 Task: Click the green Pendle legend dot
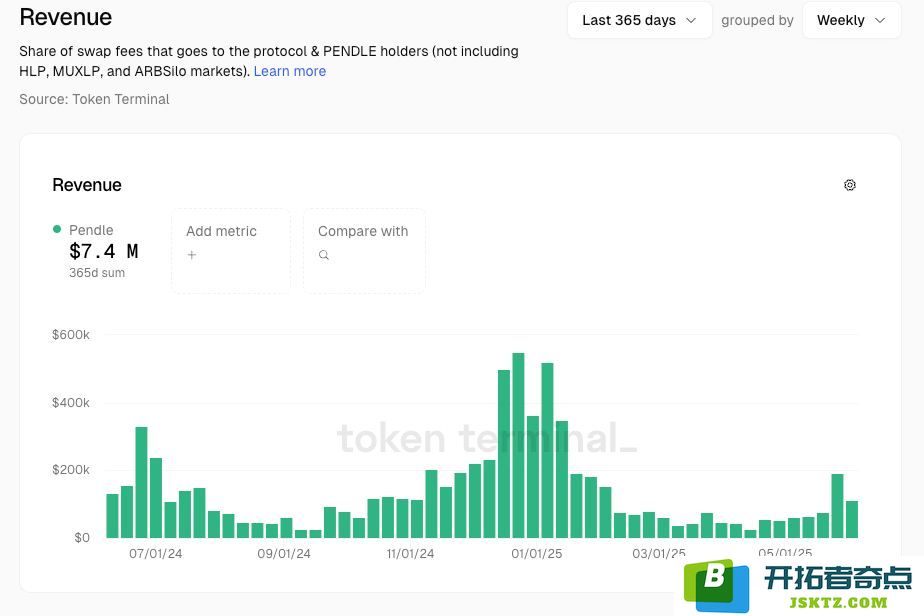point(57,229)
